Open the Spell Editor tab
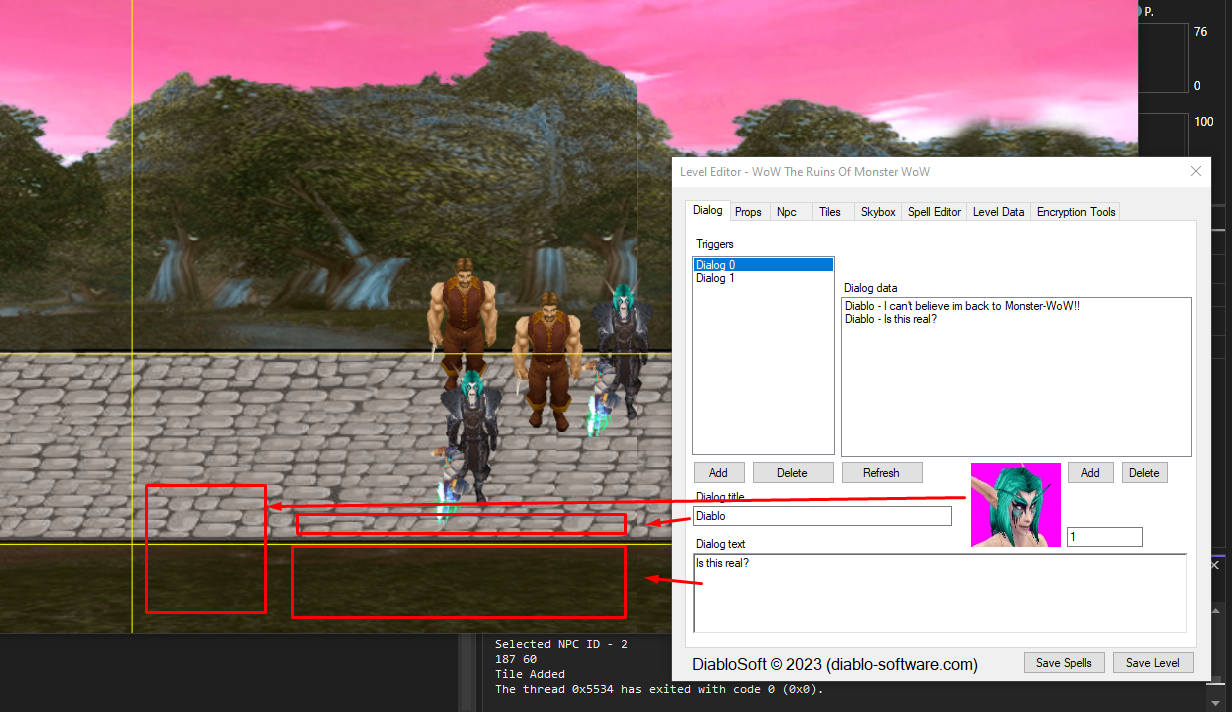 tap(934, 212)
